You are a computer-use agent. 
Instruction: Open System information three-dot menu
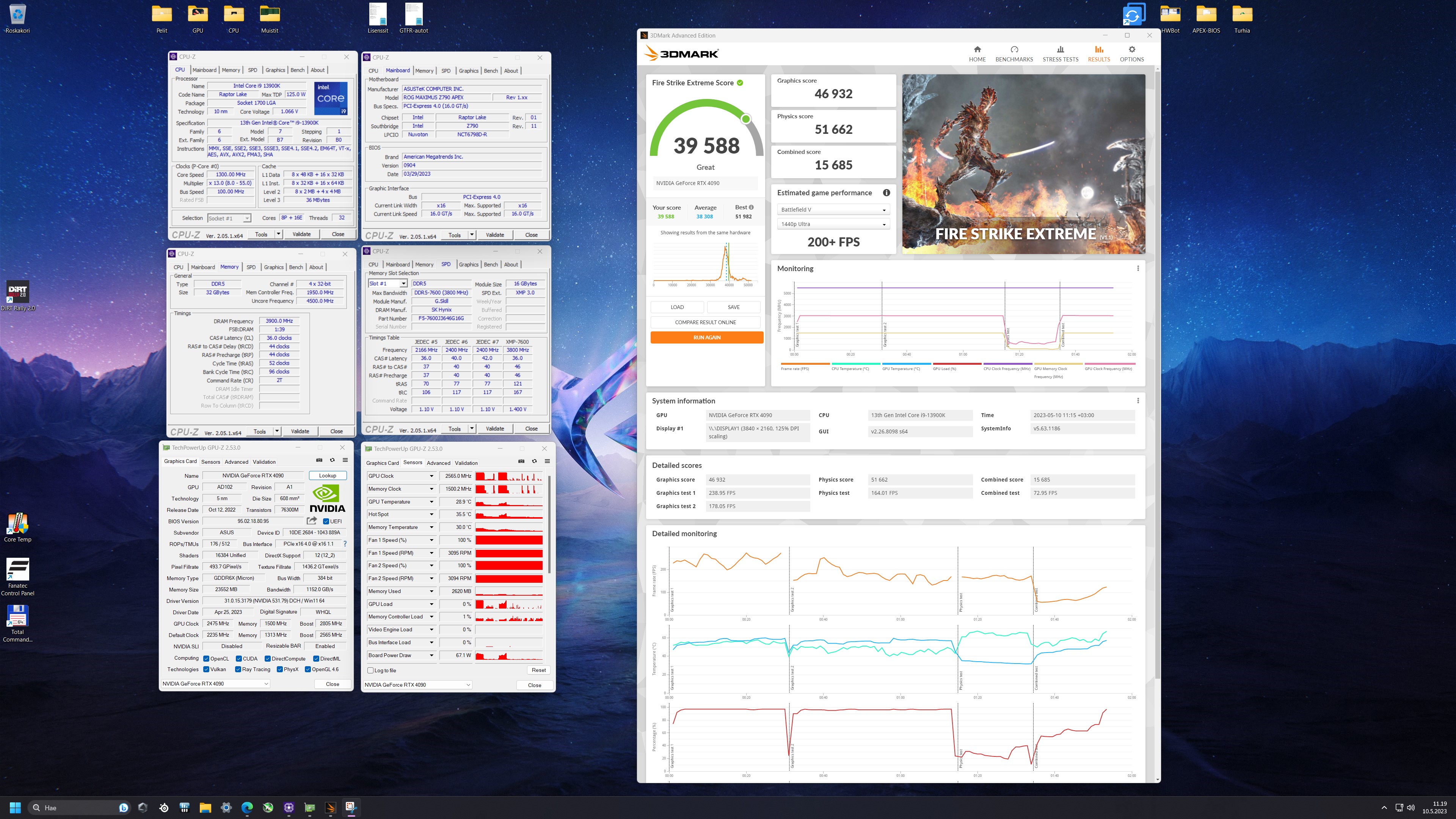coord(1138,401)
